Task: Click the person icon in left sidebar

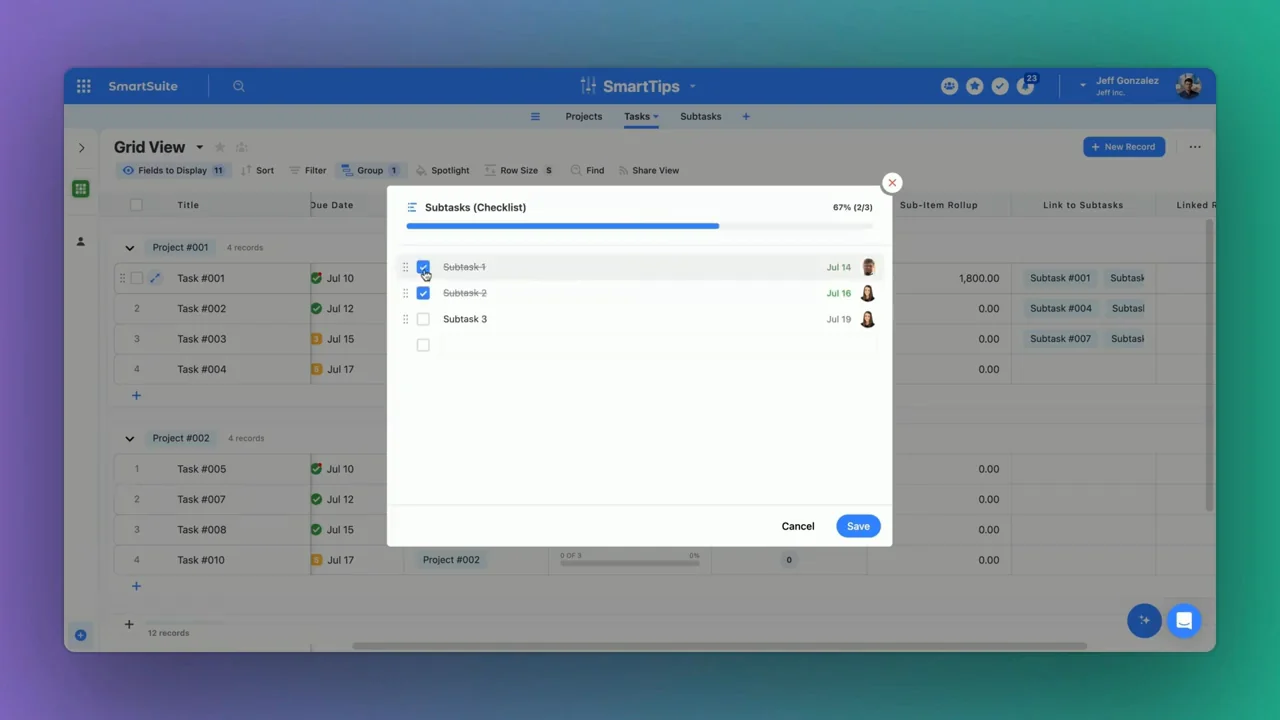Action: click(x=81, y=241)
